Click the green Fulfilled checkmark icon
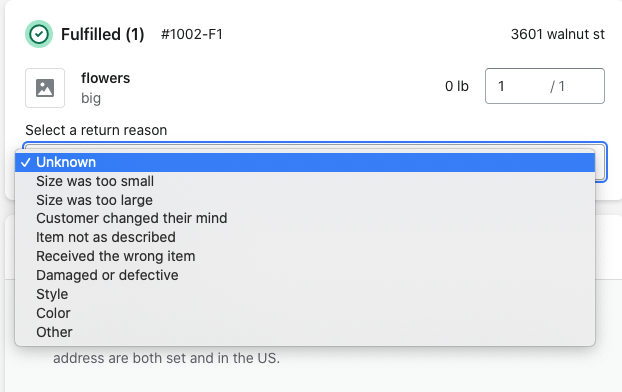 (39, 34)
